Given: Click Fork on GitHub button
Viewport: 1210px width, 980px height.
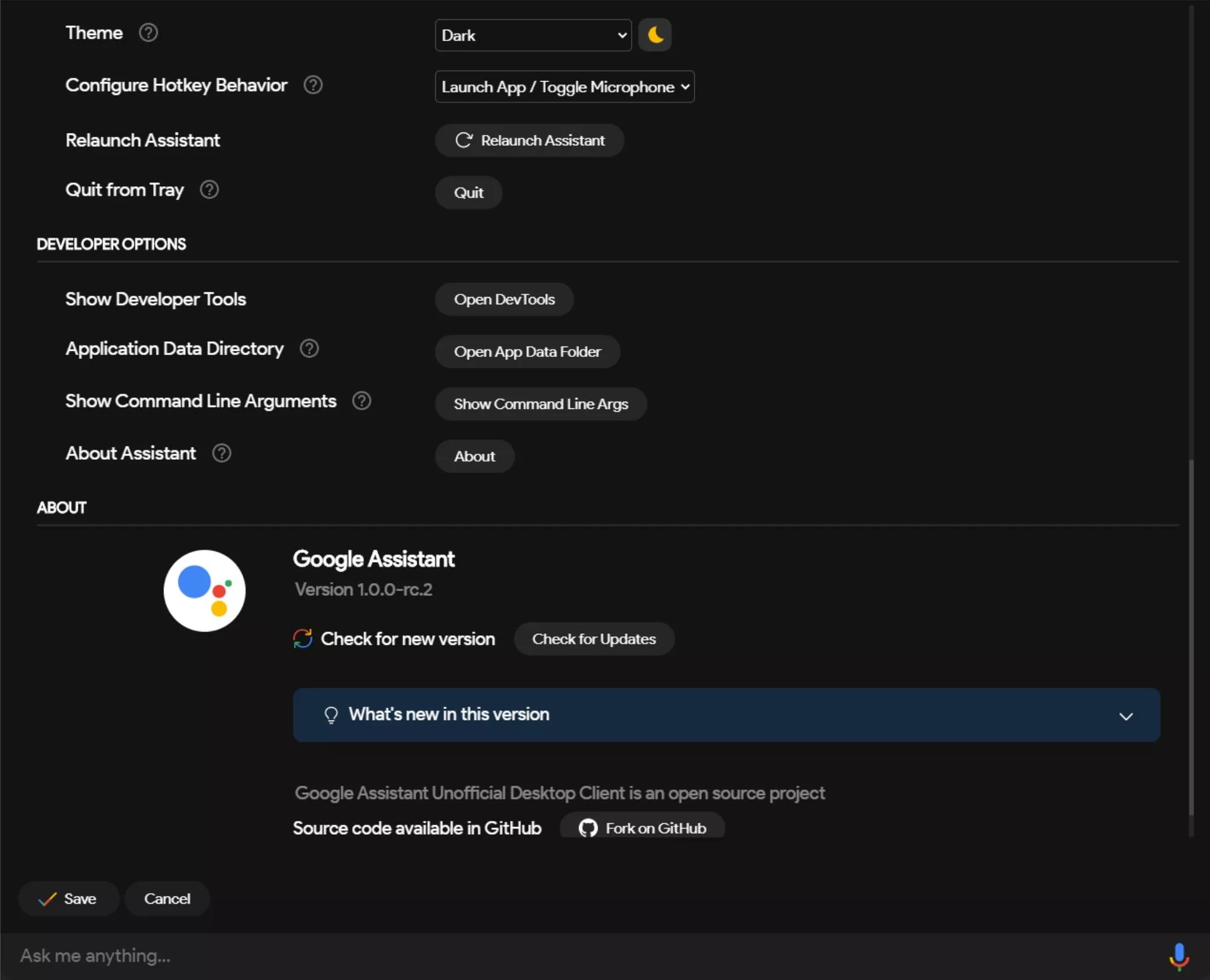Looking at the screenshot, I should (x=643, y=826).
